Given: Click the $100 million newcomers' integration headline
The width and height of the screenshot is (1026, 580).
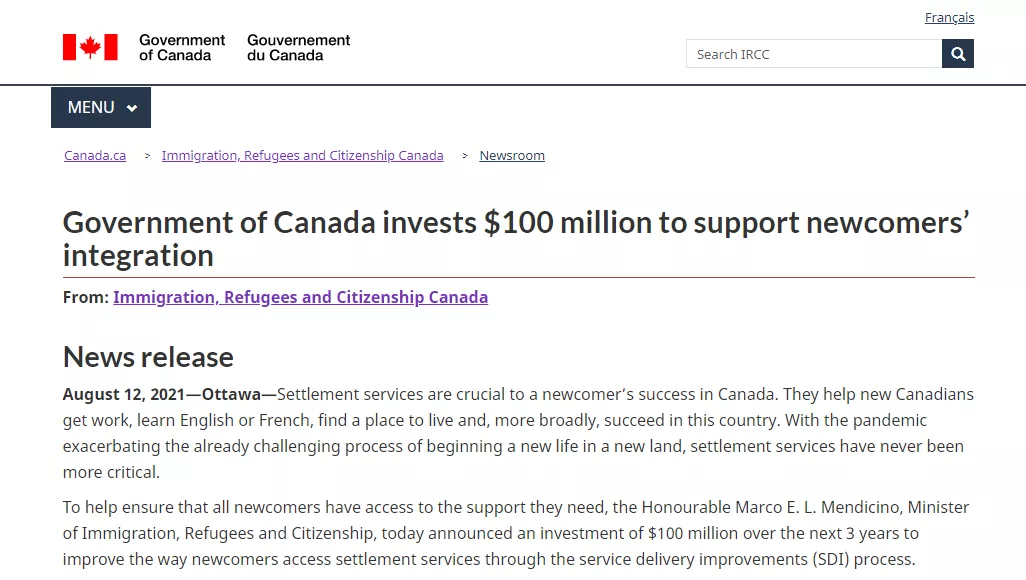Looking at the screenshot, I should pyautogui.click(x=515, y=238).
